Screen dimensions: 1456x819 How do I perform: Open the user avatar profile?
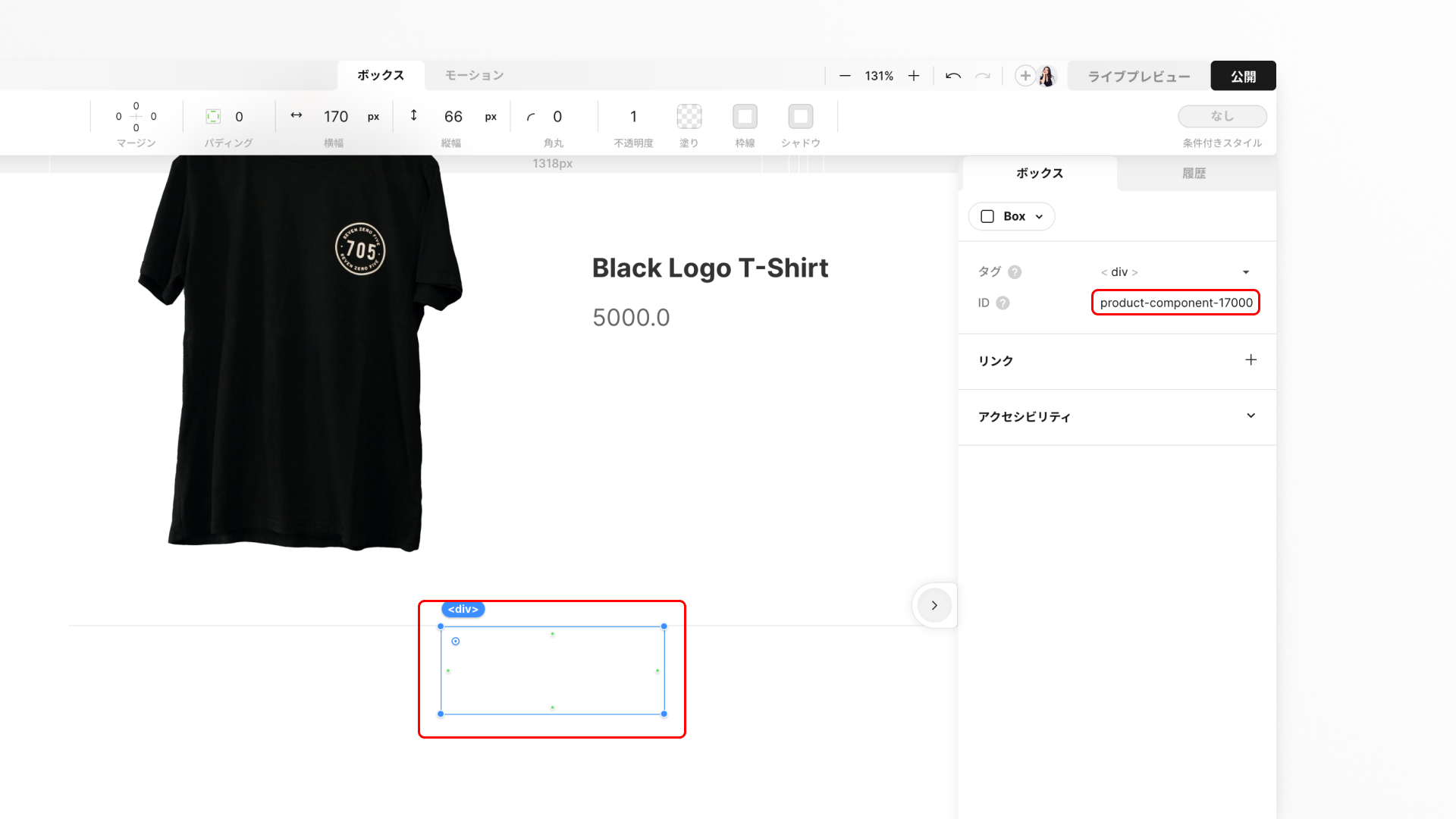point(1047,76)
